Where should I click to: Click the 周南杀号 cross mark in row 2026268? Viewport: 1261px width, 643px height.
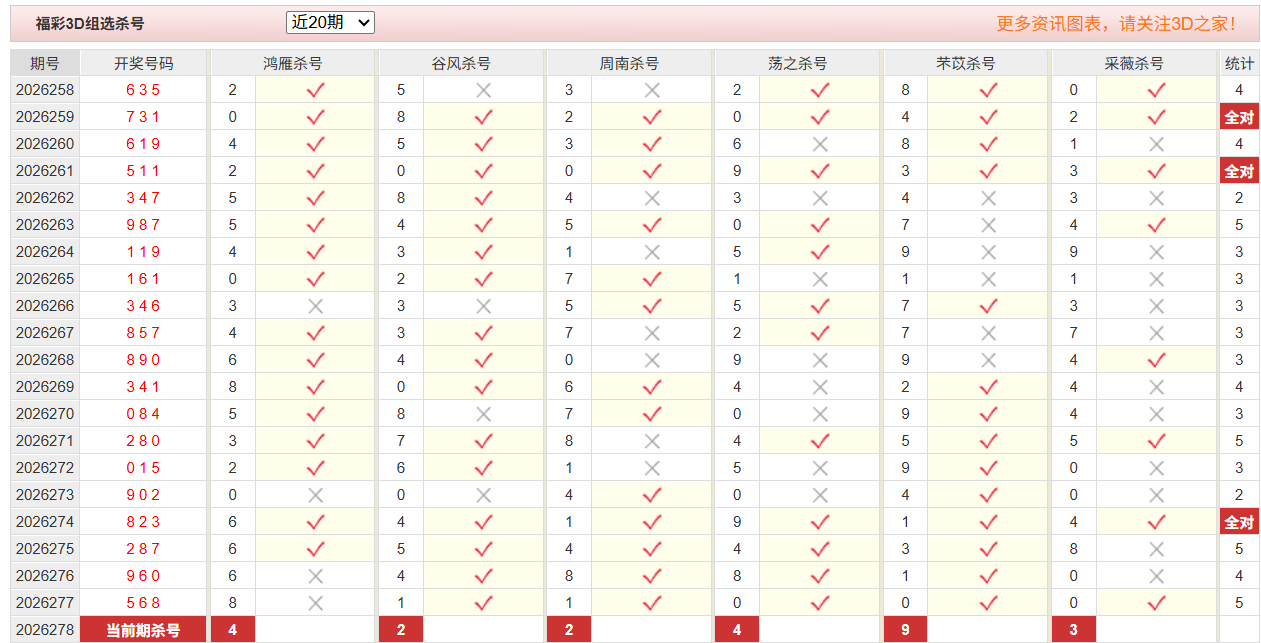652,360
